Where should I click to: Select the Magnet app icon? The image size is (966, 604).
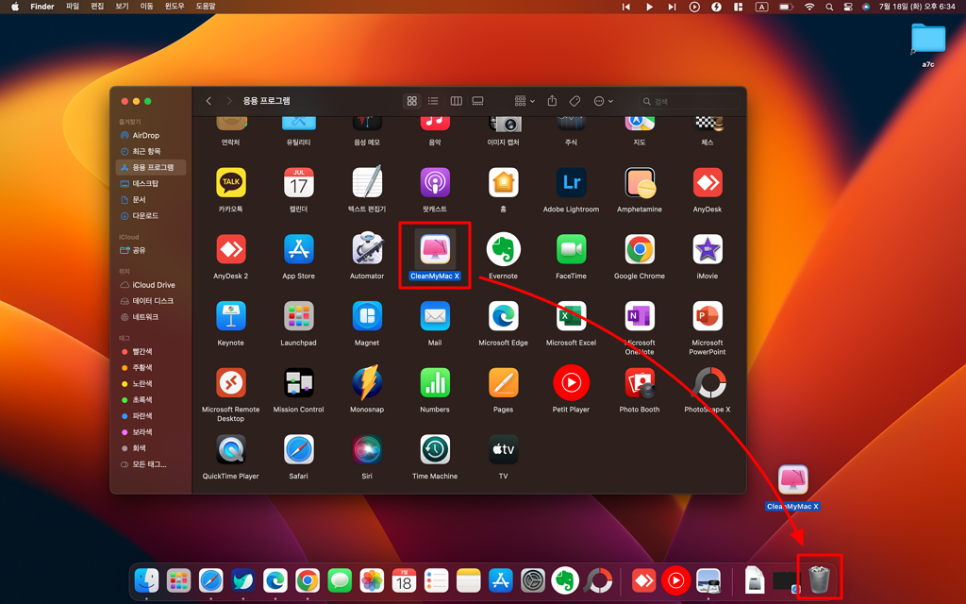pos(367,316)
